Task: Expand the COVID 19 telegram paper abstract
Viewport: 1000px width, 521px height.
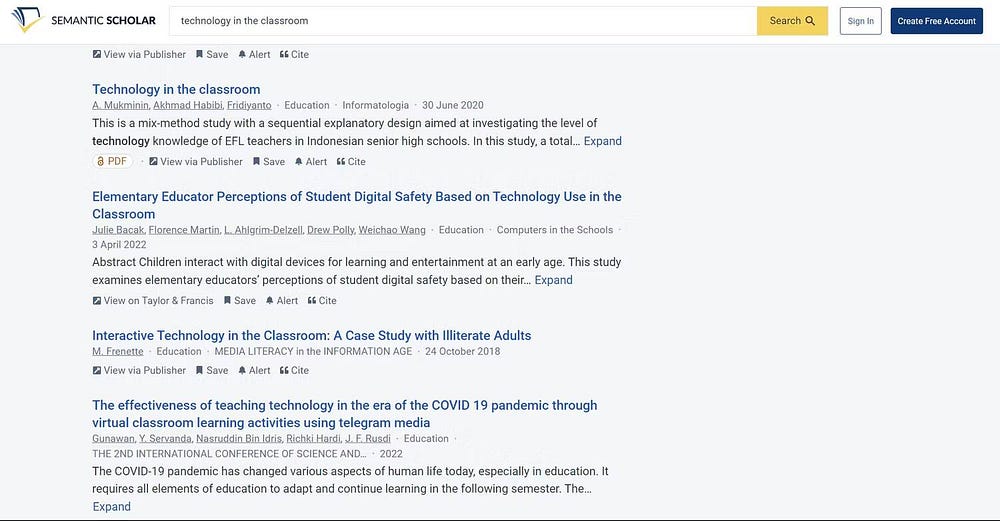Action: coord(111,506)
